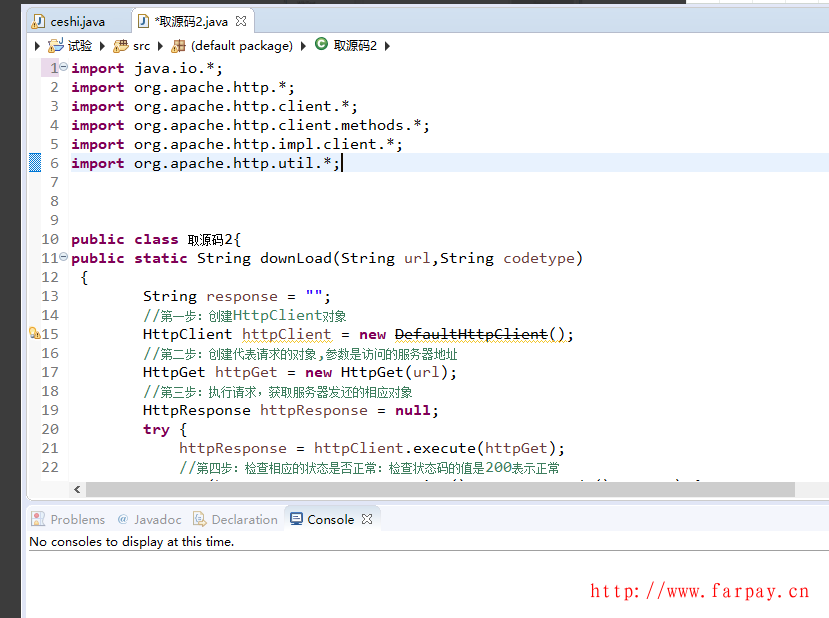829x618 pixels.
Task: Click the default package icon in breadcrumb
Action: pos(179,46)
